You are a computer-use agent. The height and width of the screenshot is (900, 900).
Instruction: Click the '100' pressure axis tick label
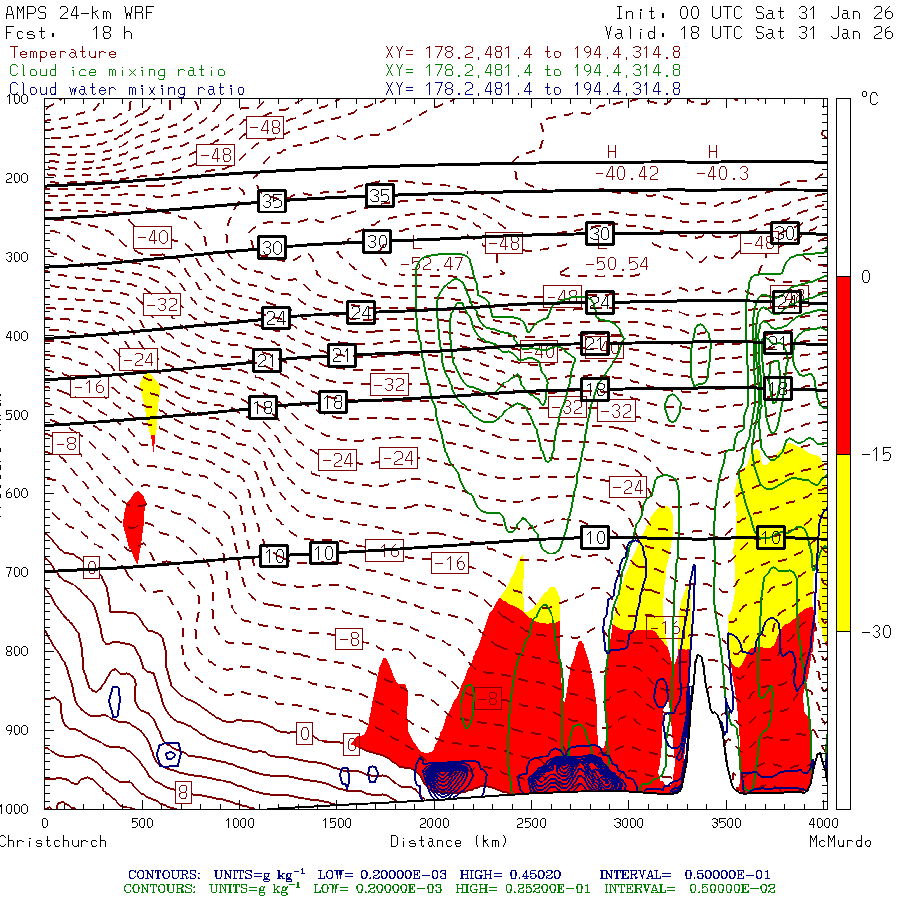(x=17, y=99)
